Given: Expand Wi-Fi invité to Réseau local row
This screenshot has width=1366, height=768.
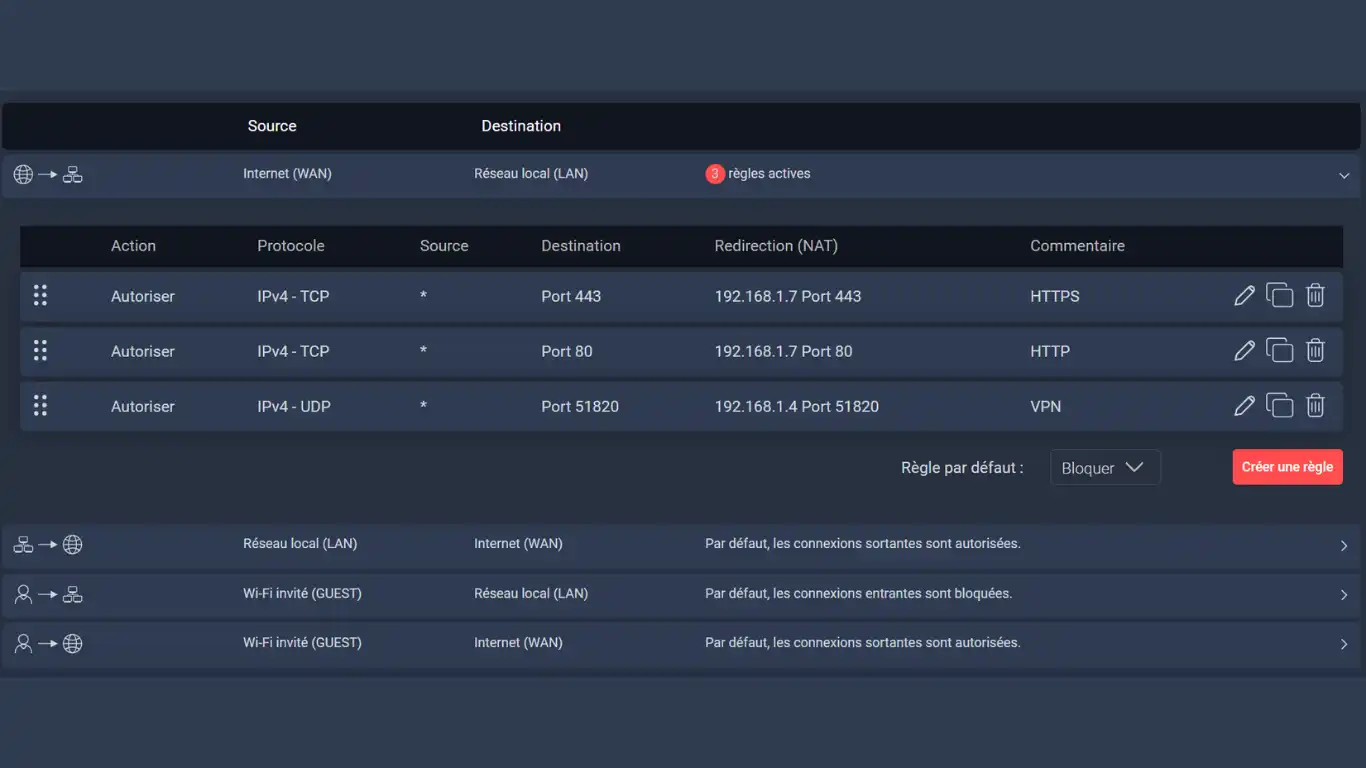Looking at the screenshot, I should click(1343, 595).
